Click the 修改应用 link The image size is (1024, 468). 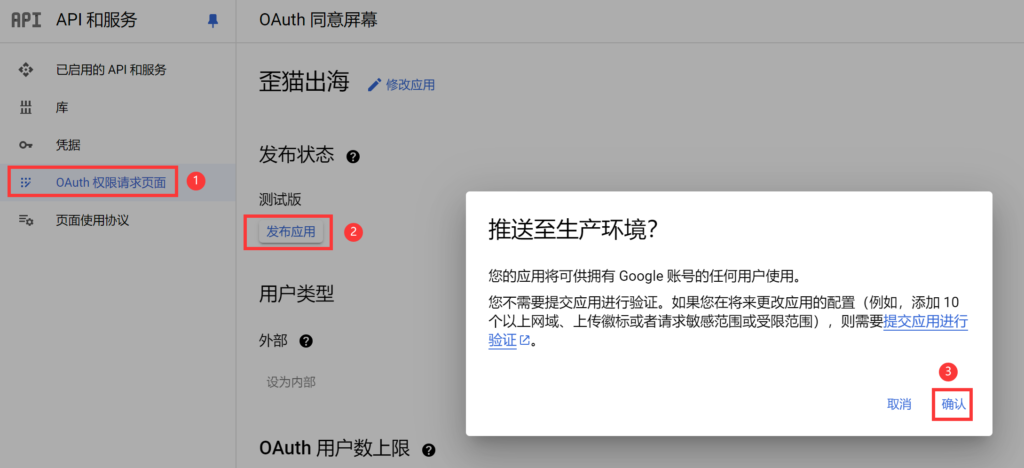(410, 85)
